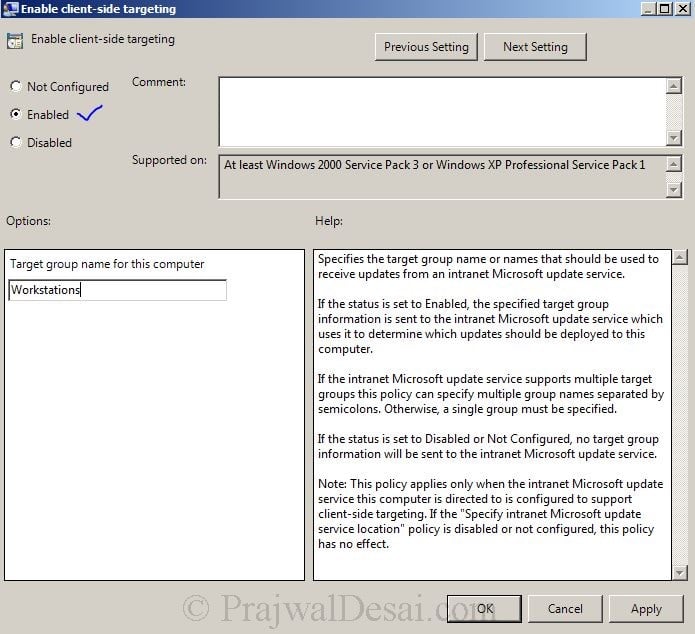695x634 pixels.
Task: Click the Supported on box scroll down arrow
Action: [x=674, y=189]
